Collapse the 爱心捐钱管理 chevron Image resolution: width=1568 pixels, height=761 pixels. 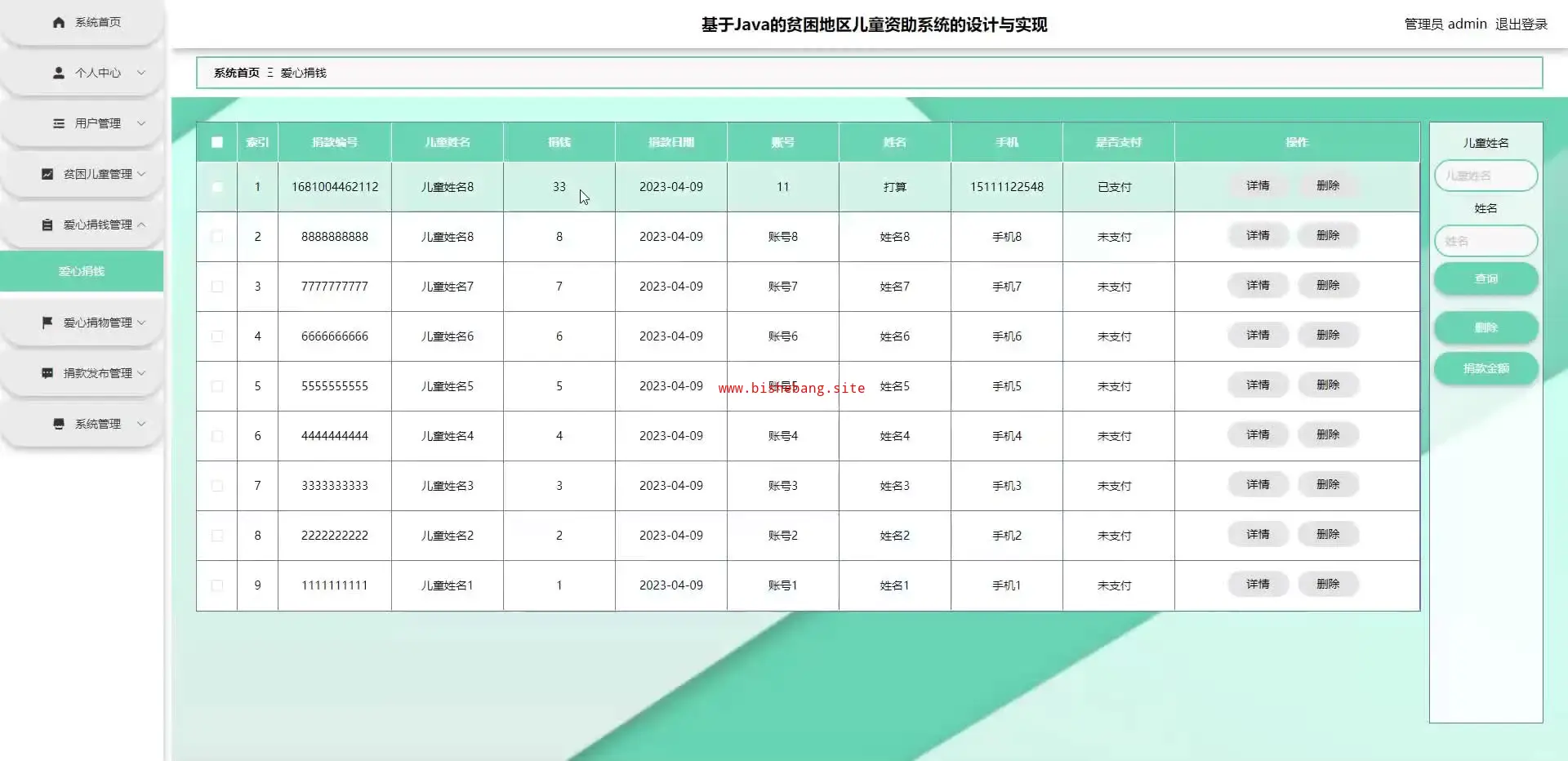click(141, 225)
